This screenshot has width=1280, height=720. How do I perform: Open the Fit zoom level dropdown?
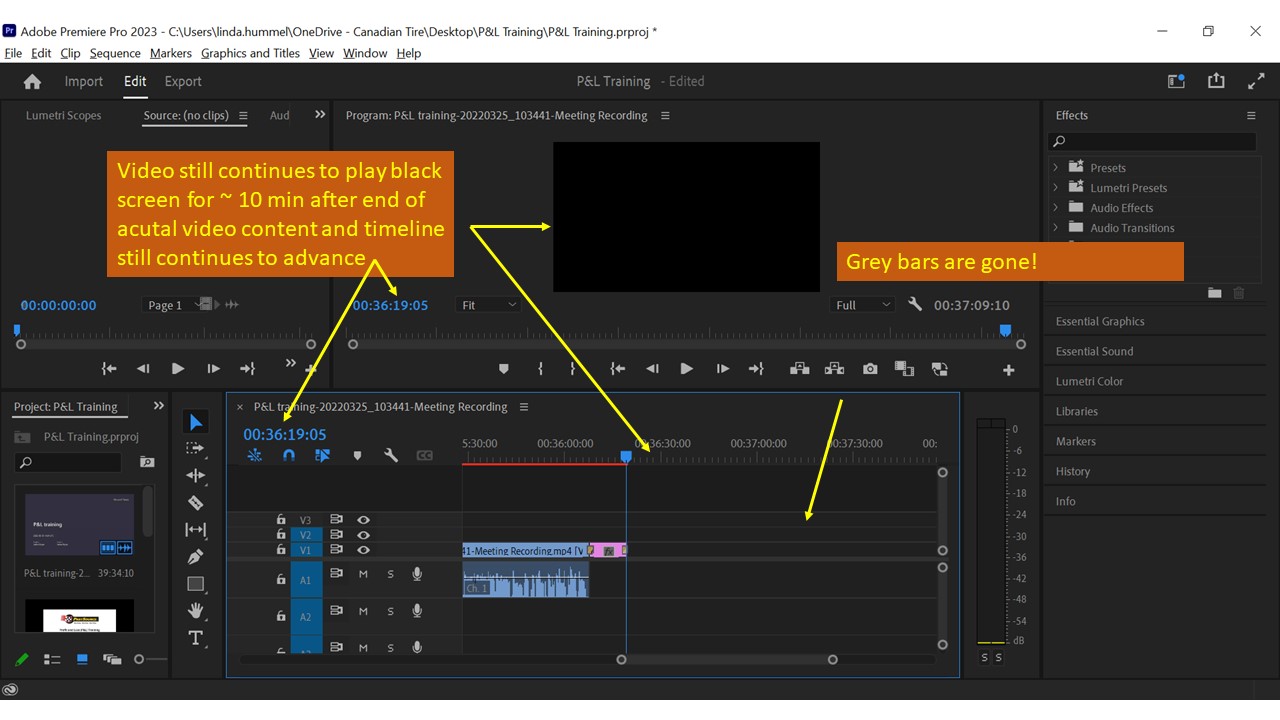(x=488, y=305)
